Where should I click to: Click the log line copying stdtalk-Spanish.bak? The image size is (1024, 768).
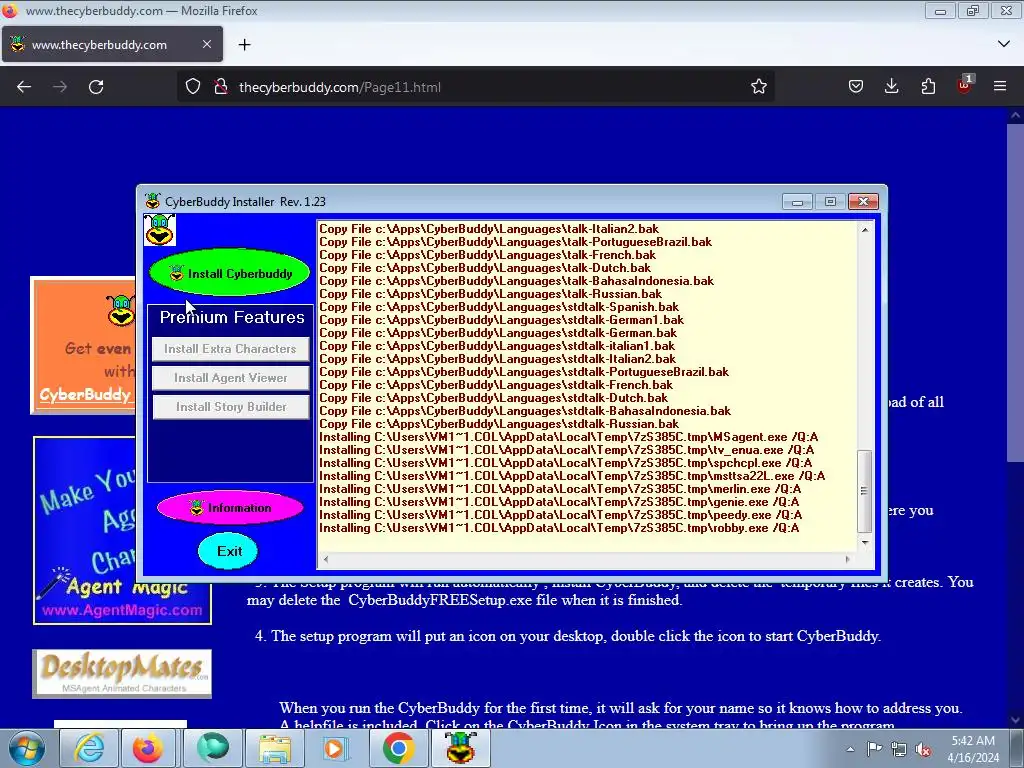499,307
